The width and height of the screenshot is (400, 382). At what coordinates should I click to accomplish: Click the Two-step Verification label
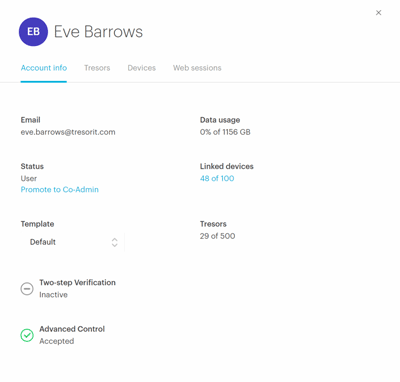point(77,282)
